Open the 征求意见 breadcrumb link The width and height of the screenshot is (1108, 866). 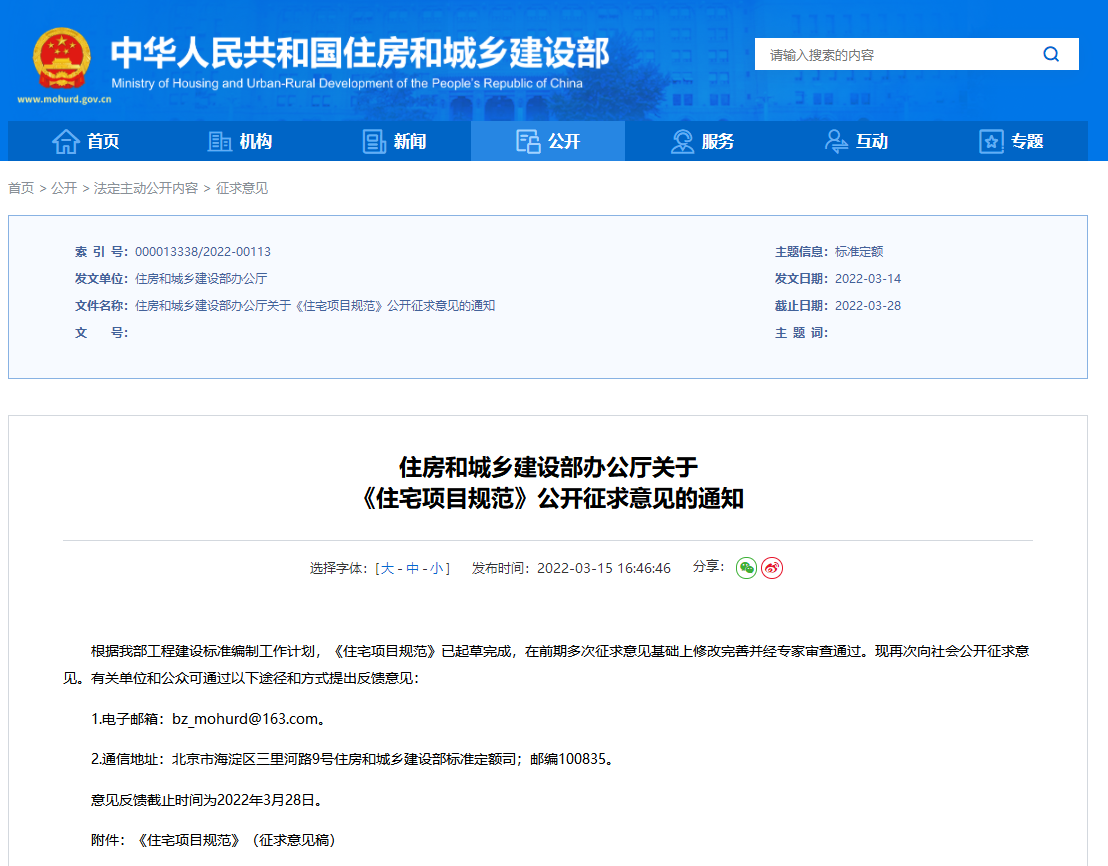pyautogui.click(x=242, y=188)
